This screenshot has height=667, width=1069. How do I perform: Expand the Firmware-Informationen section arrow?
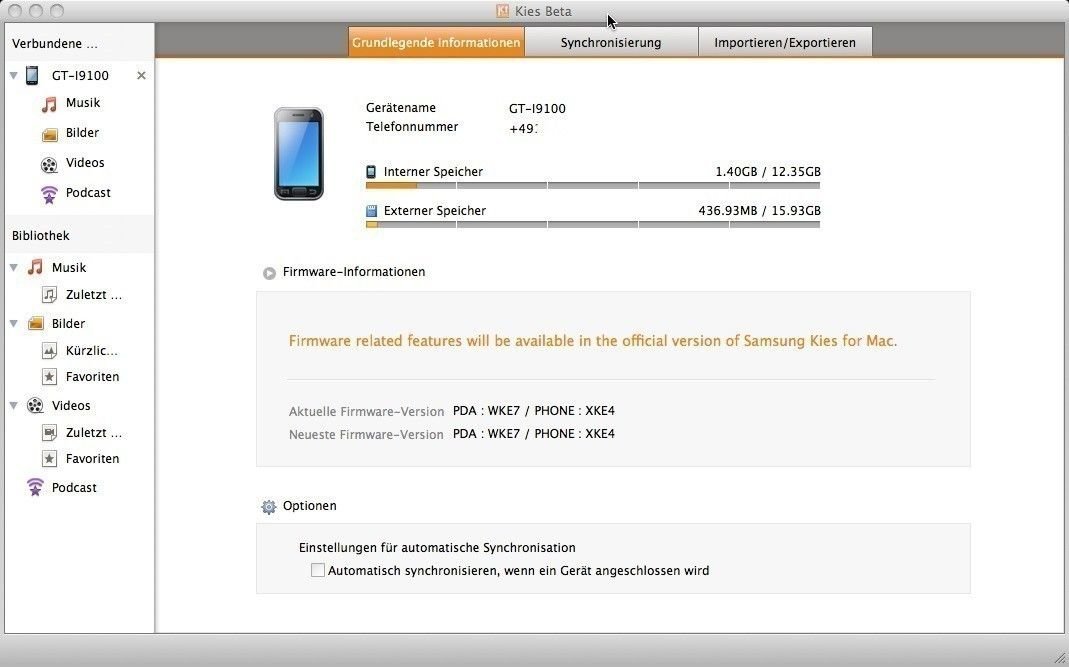269,273
